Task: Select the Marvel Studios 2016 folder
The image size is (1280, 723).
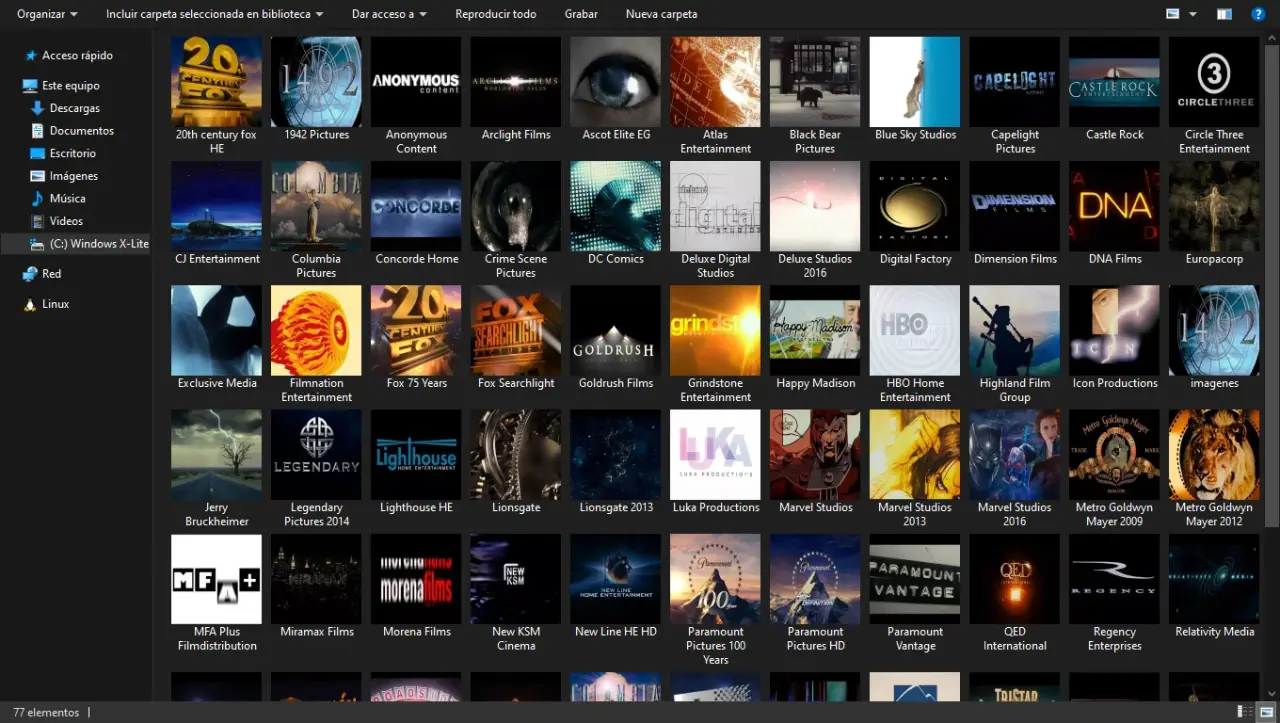Action: (x=1015, y=468)
